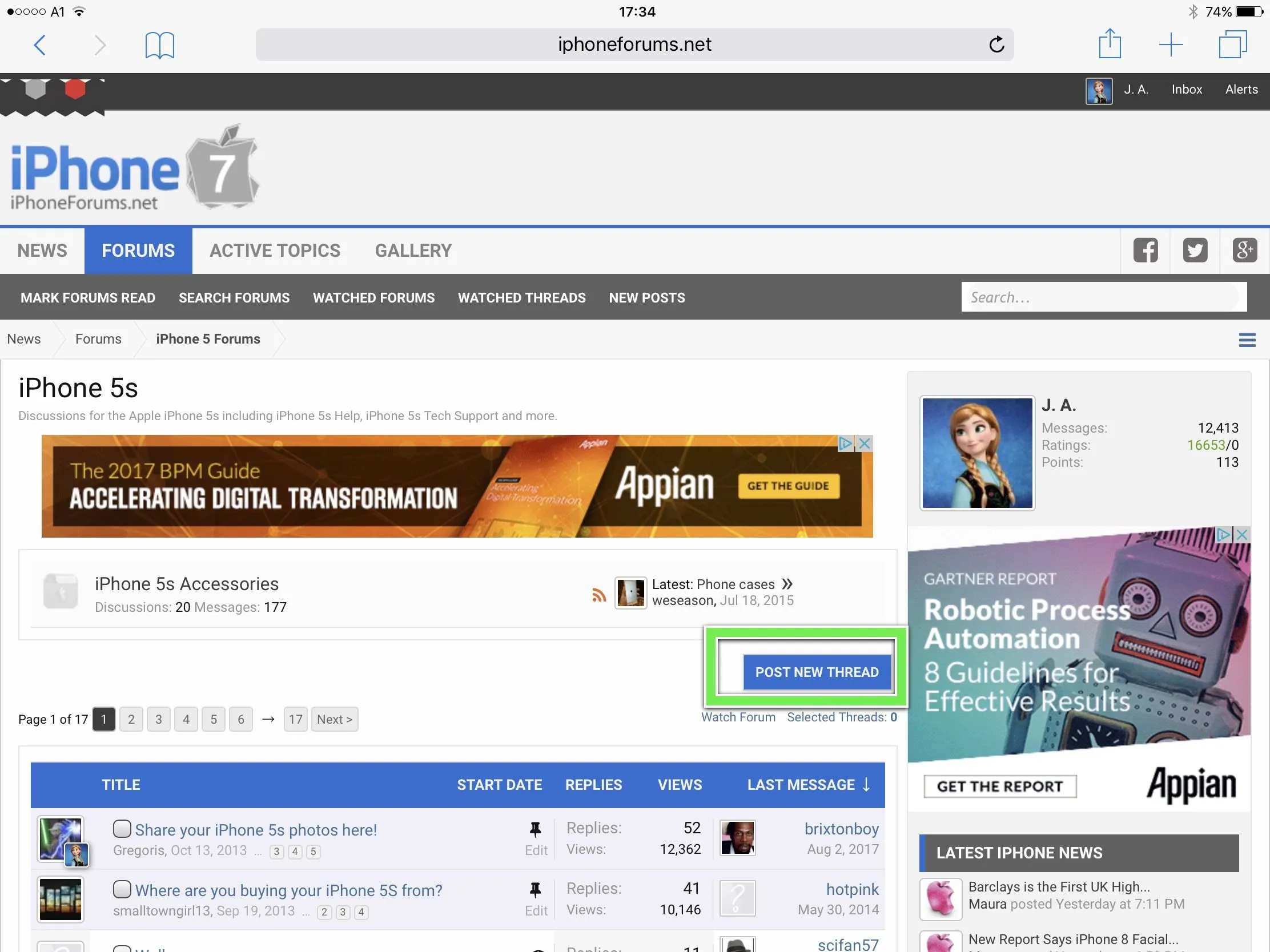1270x952 pixels.
Task: Open the Twitter social icon
Action: pos(1195,251)
